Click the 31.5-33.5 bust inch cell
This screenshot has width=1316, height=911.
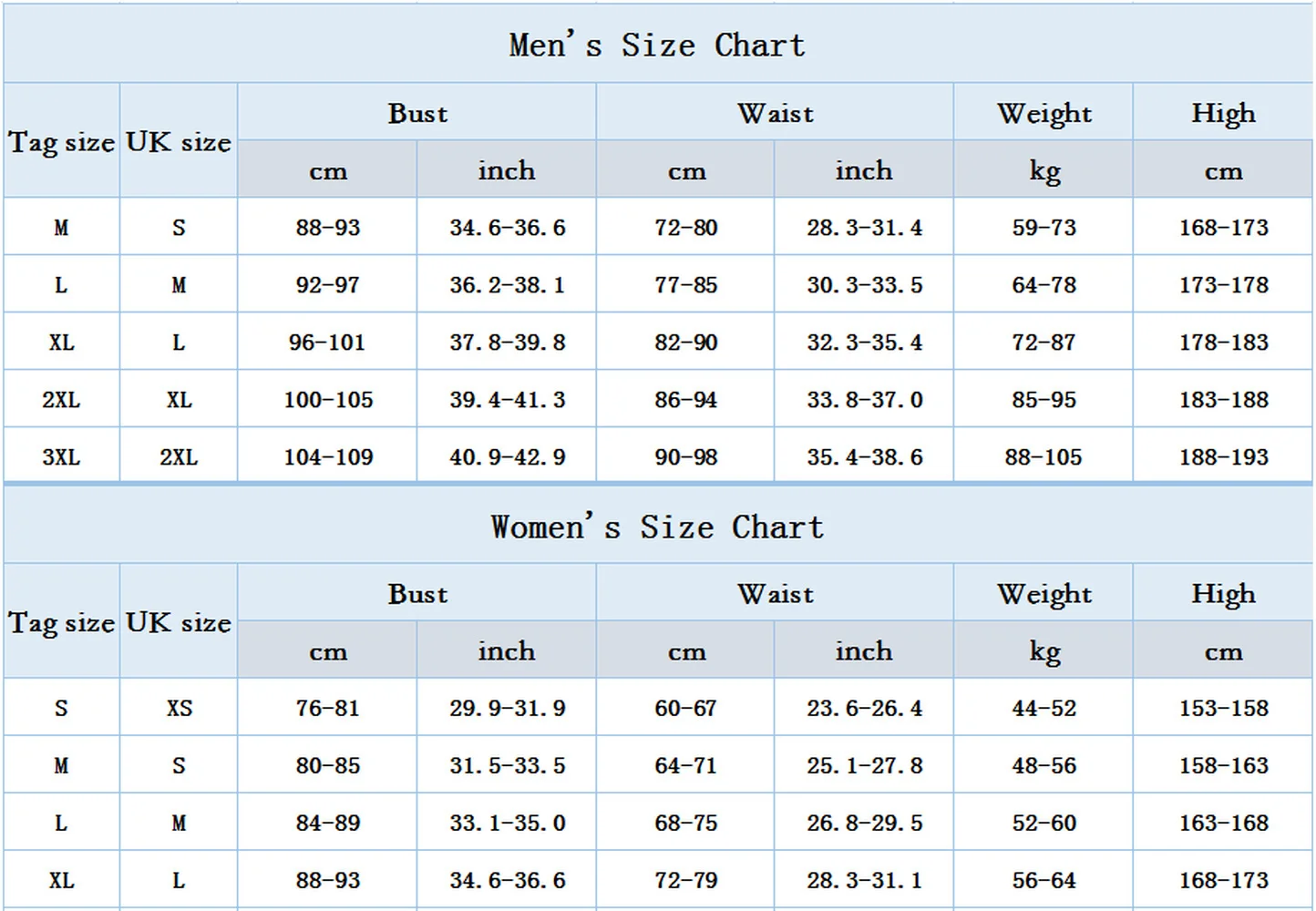507,765
